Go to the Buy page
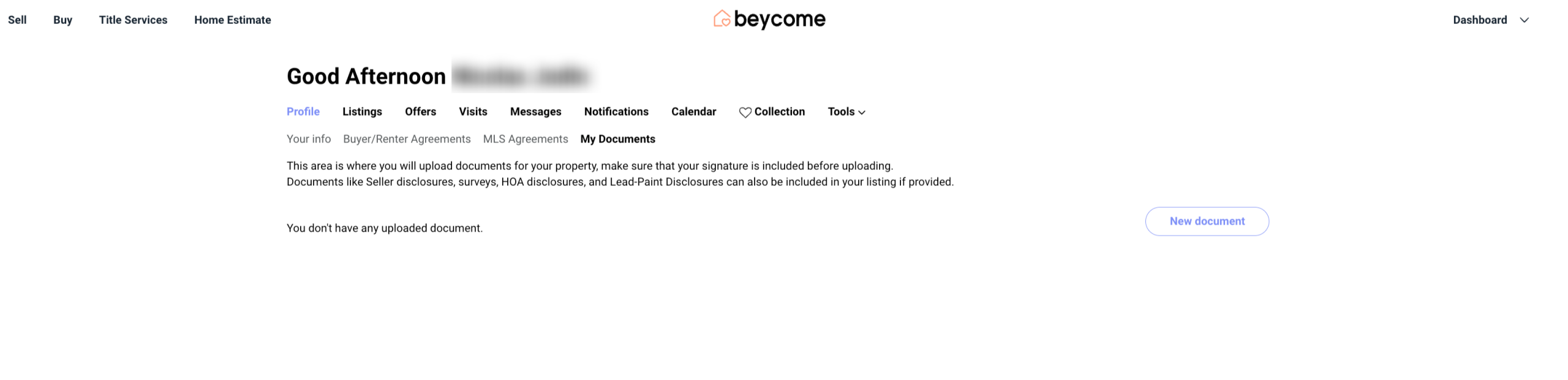The image size is (1568, 380). coord(62,20)
